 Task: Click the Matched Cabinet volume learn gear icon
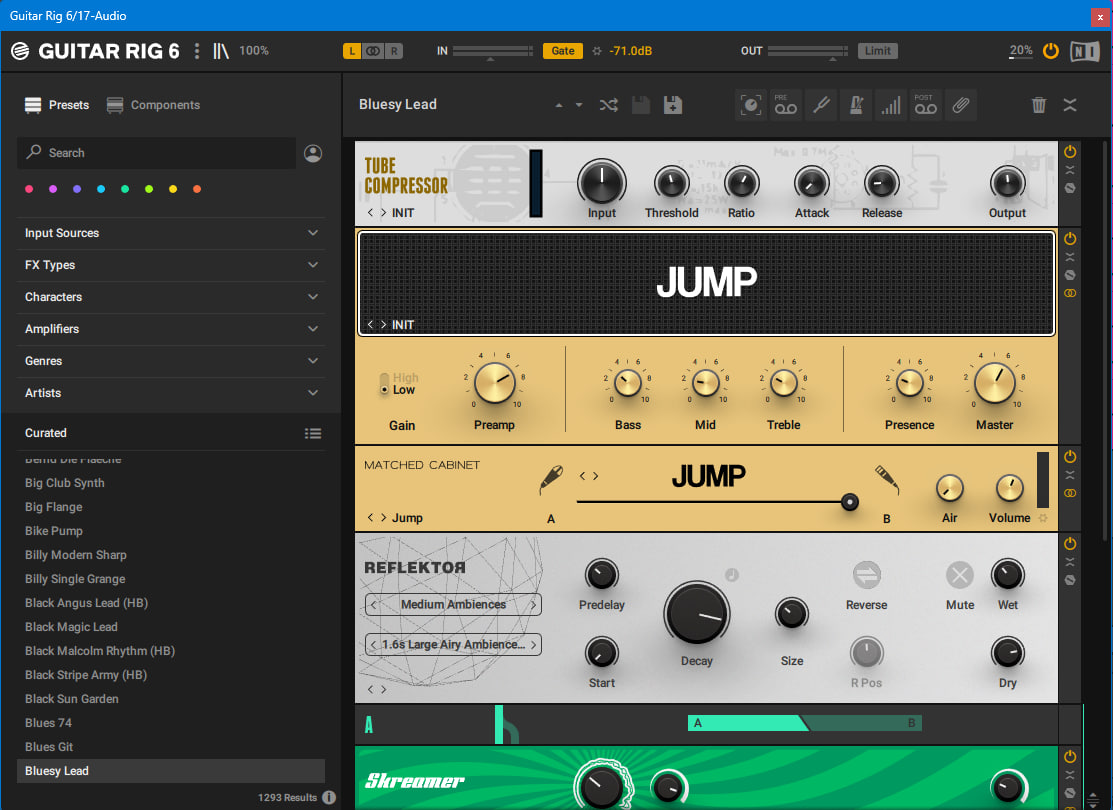click(x=1043, y=518)
